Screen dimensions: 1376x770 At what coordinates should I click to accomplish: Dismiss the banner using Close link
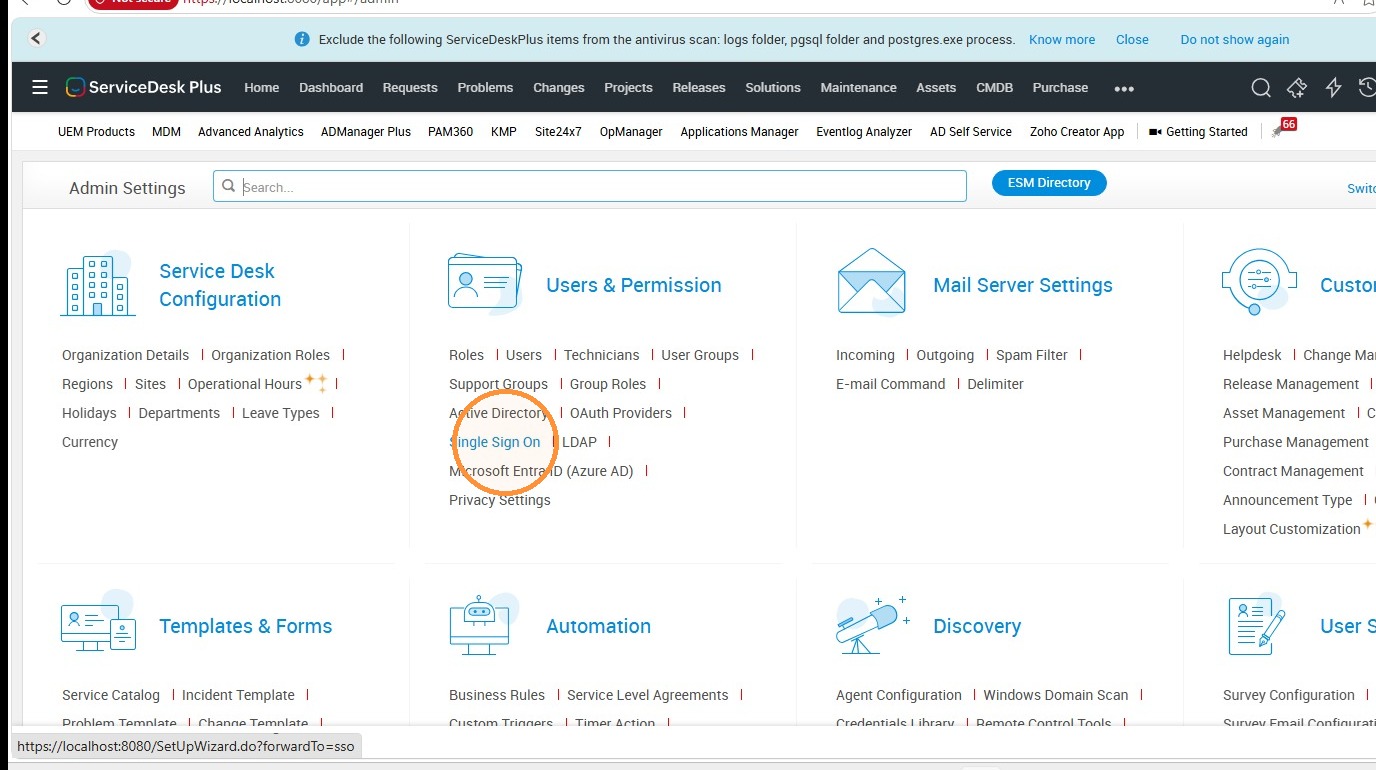1132,40
